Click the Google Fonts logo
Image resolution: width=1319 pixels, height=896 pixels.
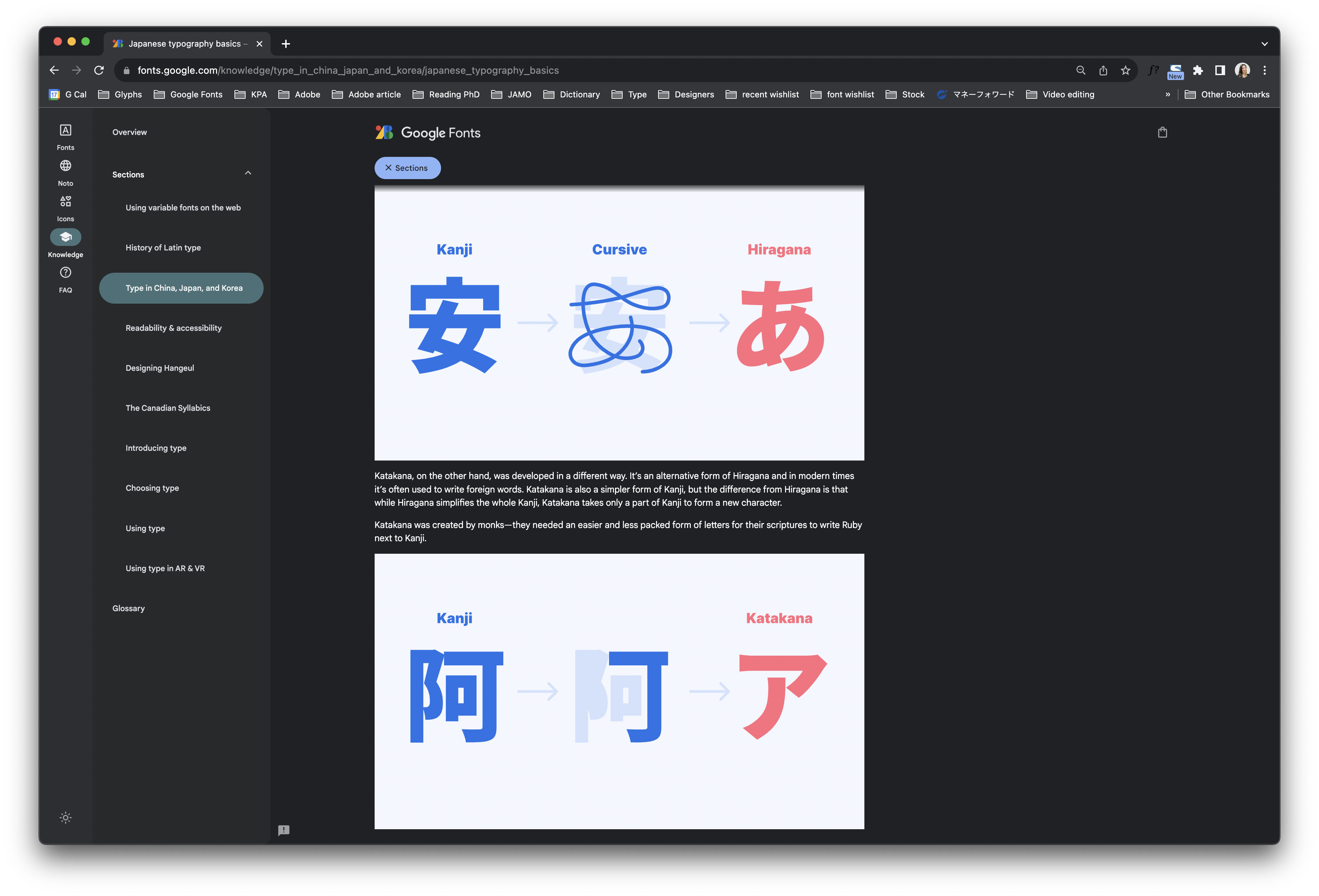pyautogui.click(x=428, y=133)
